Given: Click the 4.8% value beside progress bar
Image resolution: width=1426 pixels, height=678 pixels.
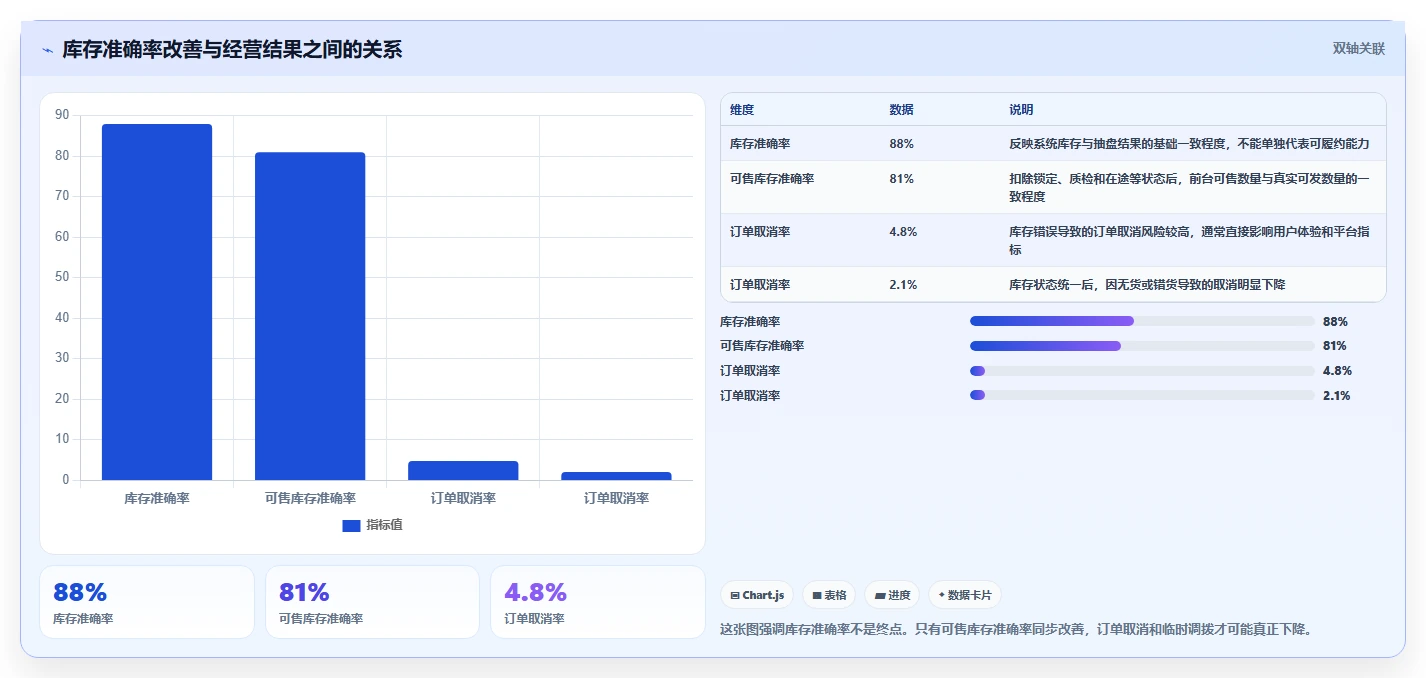Looking at the screenshot, I should click(1337, 371).
